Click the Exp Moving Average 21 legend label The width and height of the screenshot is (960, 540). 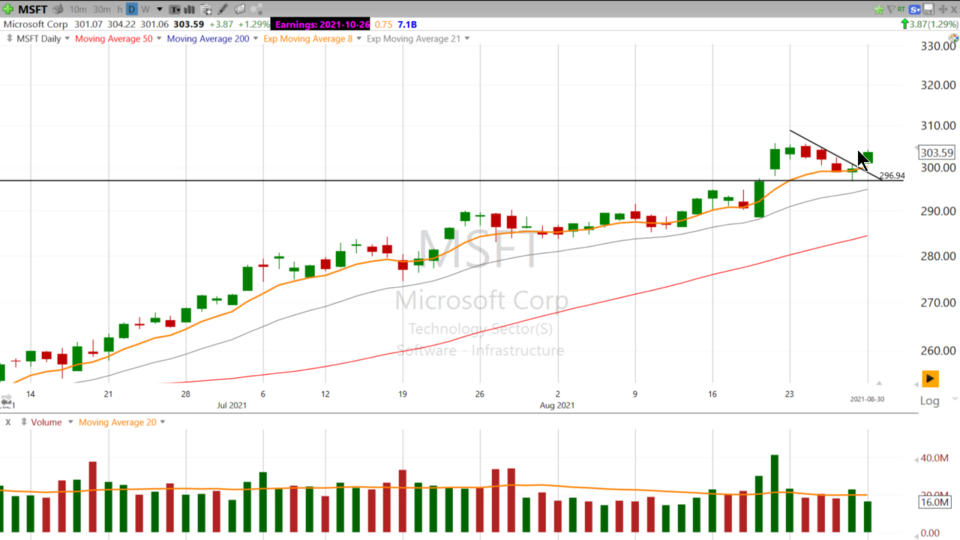(x=413, y=39)
